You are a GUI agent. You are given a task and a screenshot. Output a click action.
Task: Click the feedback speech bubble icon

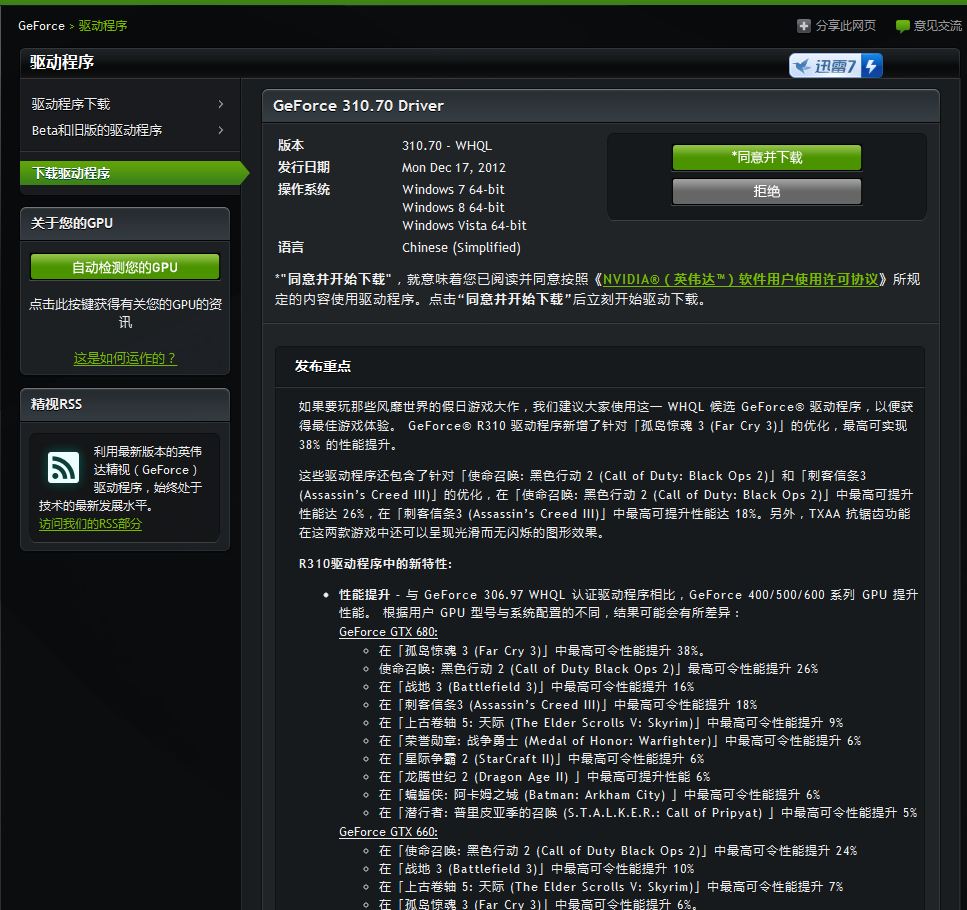tap(902, 27)
